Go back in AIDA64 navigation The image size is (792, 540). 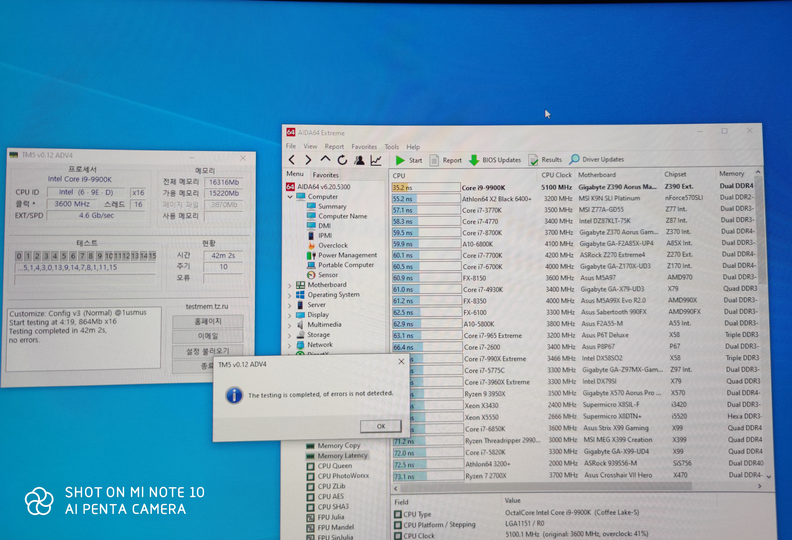tap(292, 160)
